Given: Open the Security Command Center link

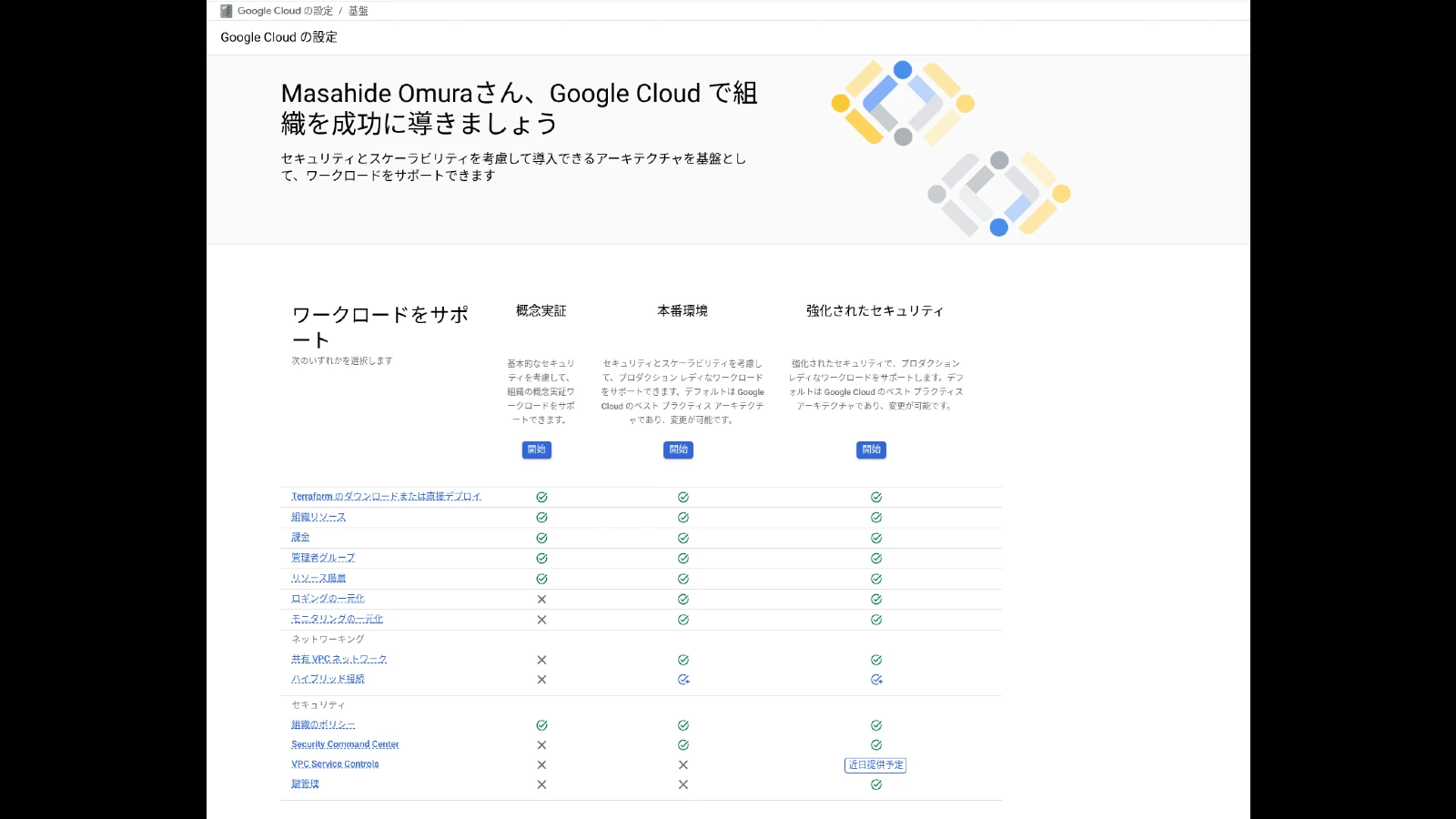Looking at the screenshot, I should coord(345,744).
